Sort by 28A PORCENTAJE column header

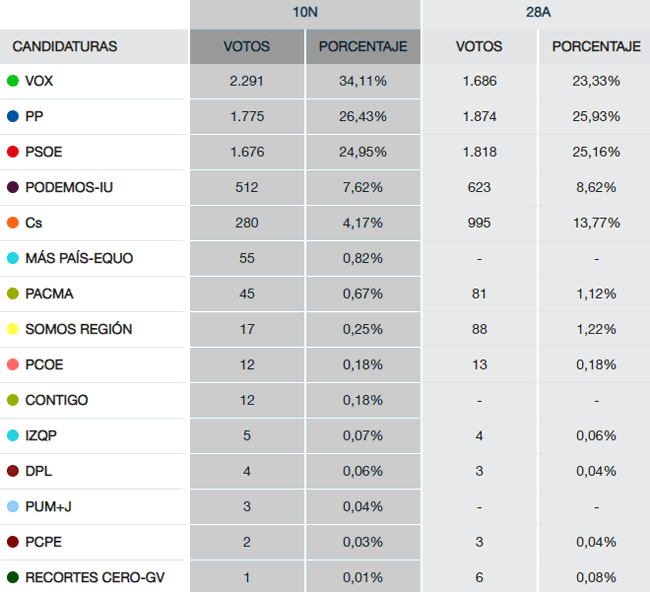[x=595, y=47]
